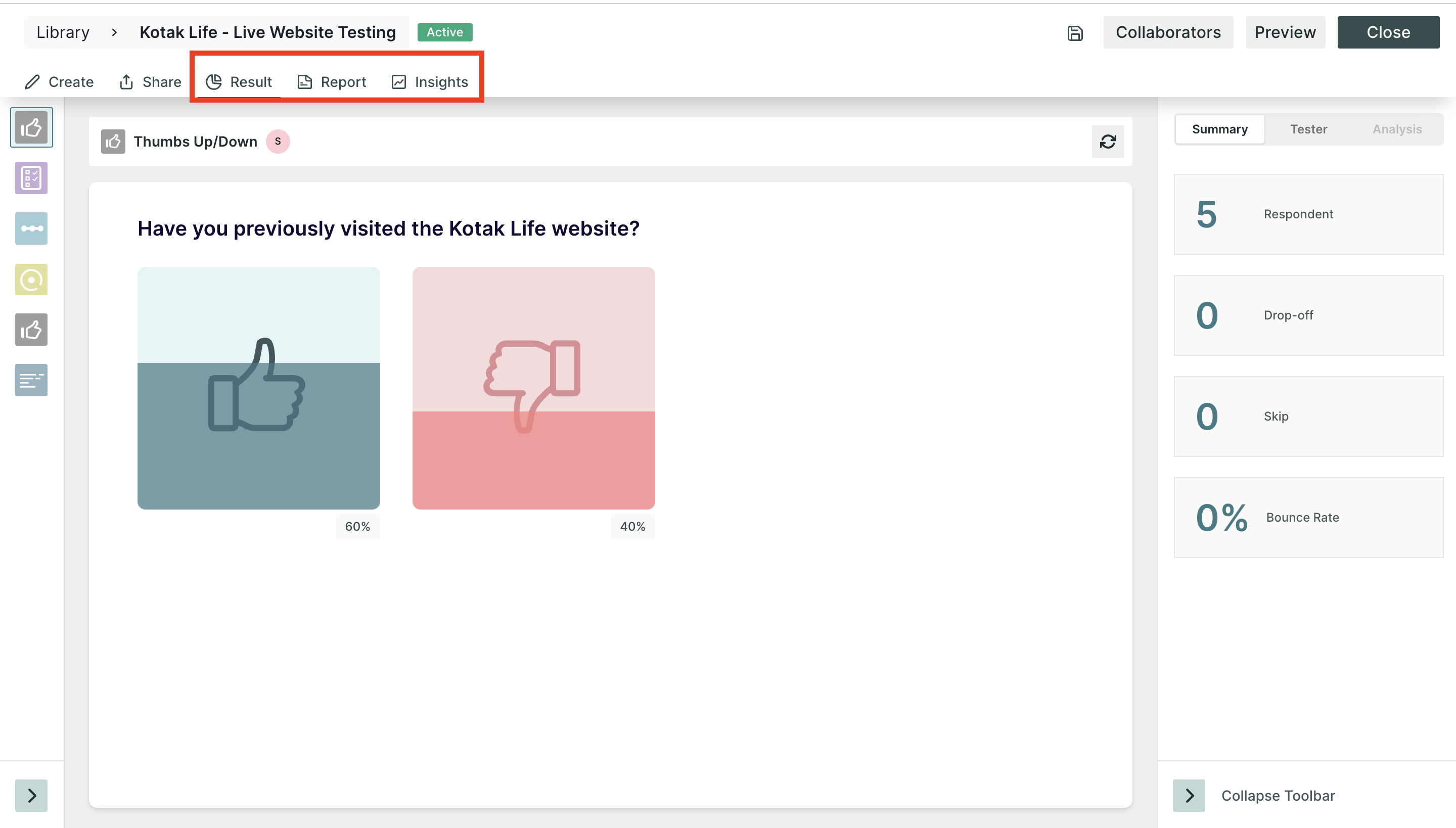Click the green Active status badge

tap(445, 32)
